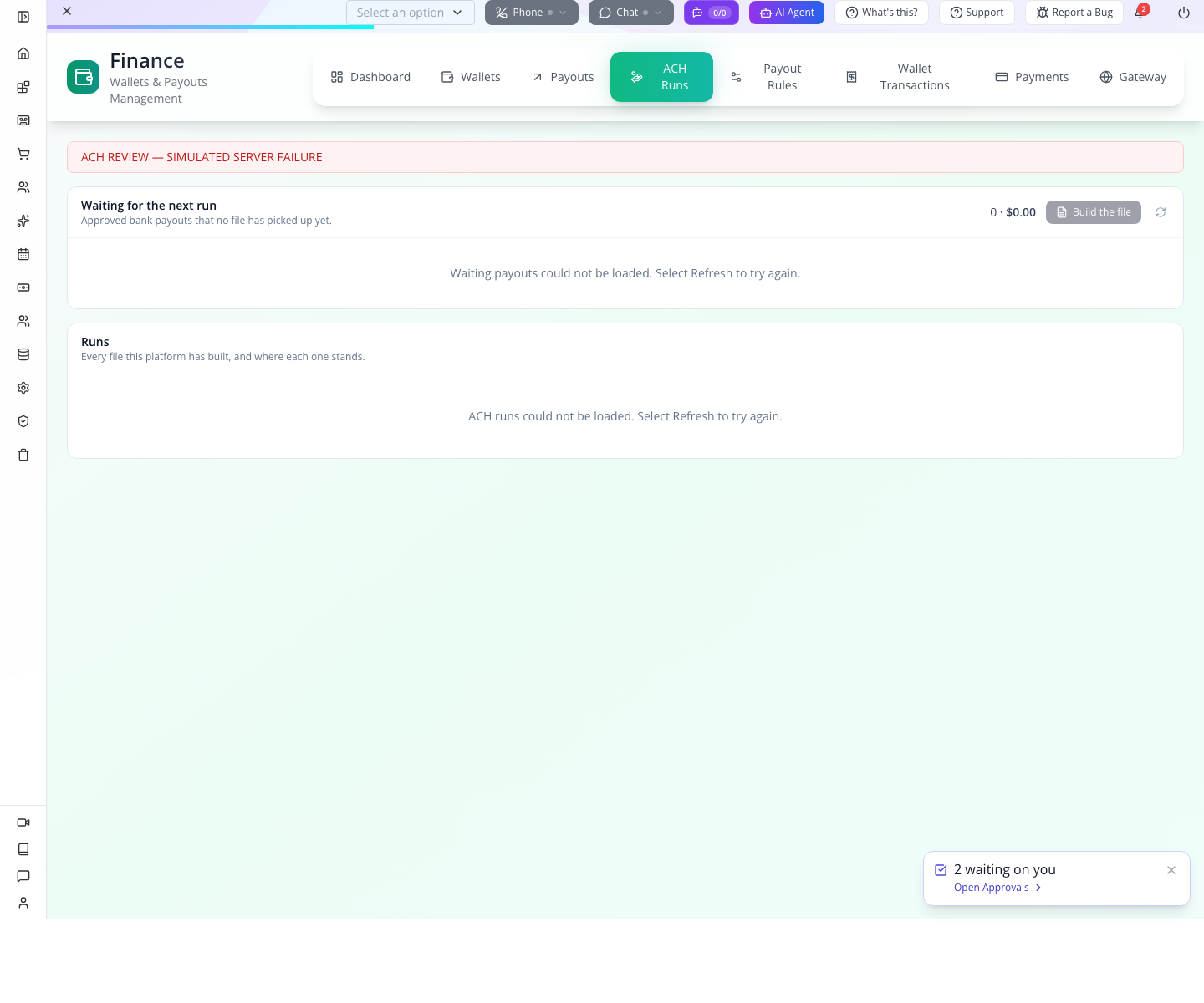Screen dimensions: 1204x1003
Task: Open the AI Agent button
Action: point(787,13)
